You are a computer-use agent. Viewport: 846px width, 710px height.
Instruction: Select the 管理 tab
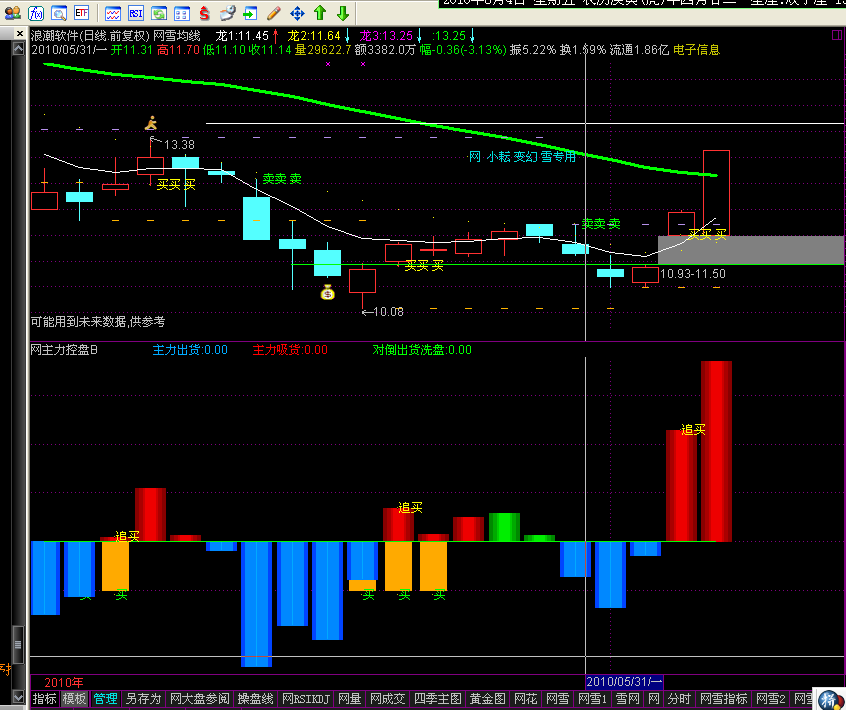coord(106,699)
